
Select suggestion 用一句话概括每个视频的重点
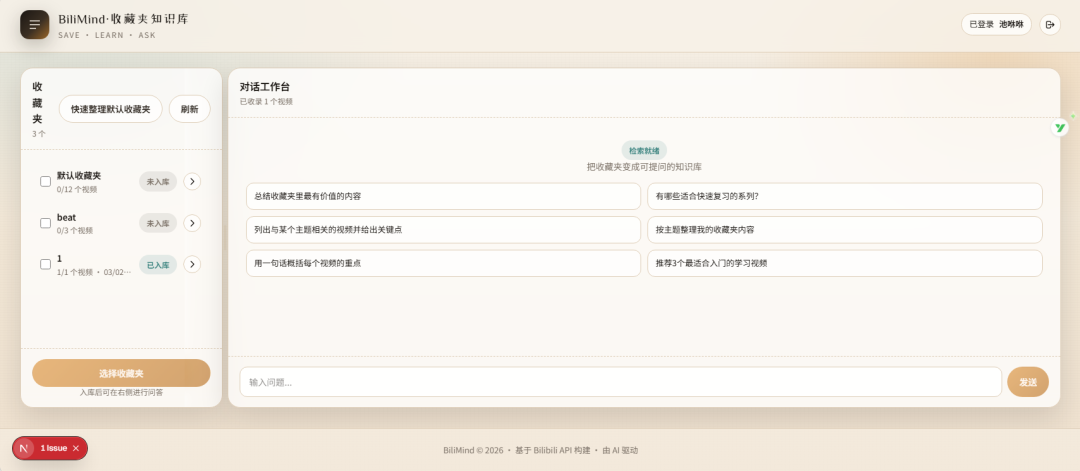[444, 264]
